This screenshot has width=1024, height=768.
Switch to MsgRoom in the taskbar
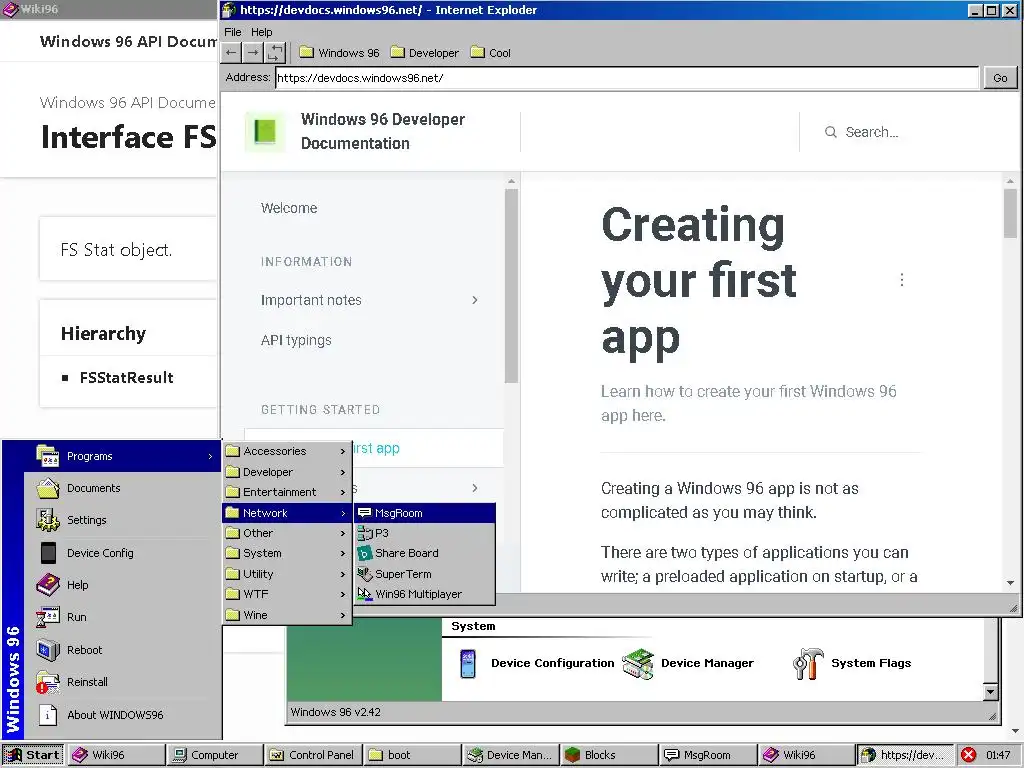(x=707, y=755)
